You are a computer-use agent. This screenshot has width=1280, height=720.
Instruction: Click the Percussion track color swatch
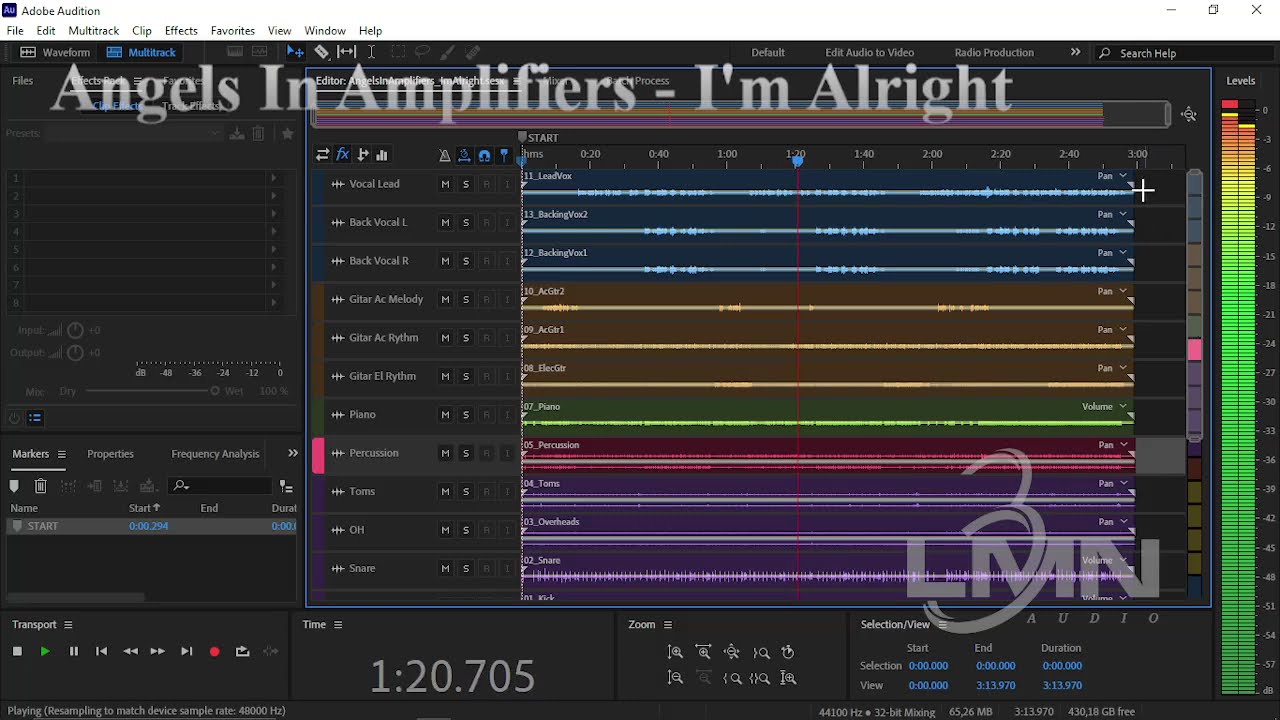pos(318,454)
